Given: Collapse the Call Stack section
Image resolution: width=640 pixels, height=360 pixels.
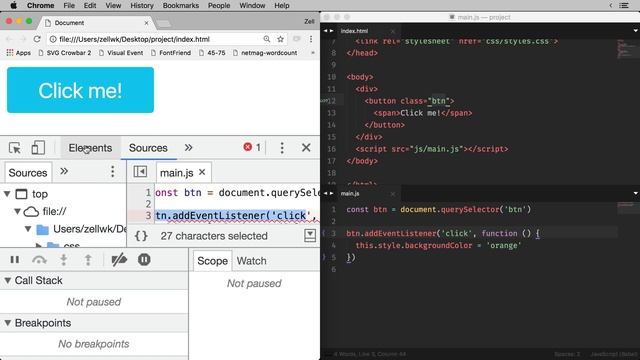Looking at the screenshot, I should click(7, 280).
